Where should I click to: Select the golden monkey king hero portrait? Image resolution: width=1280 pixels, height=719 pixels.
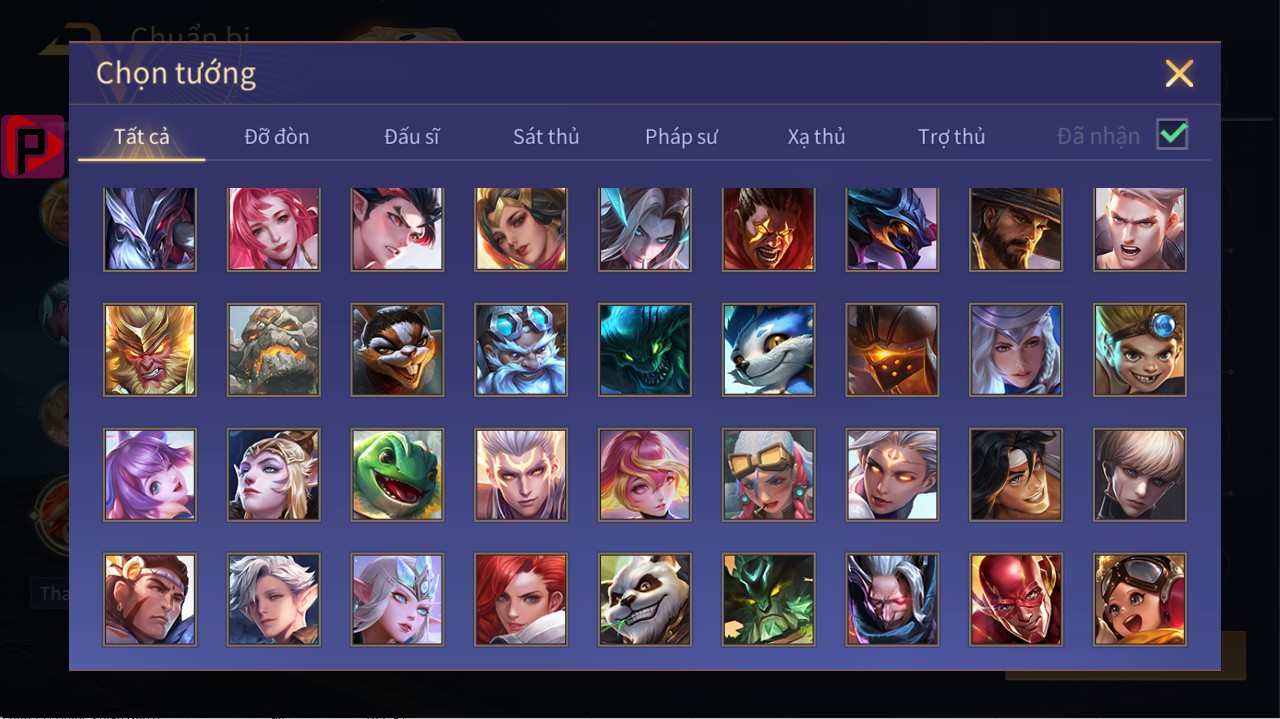coord(150,350)
